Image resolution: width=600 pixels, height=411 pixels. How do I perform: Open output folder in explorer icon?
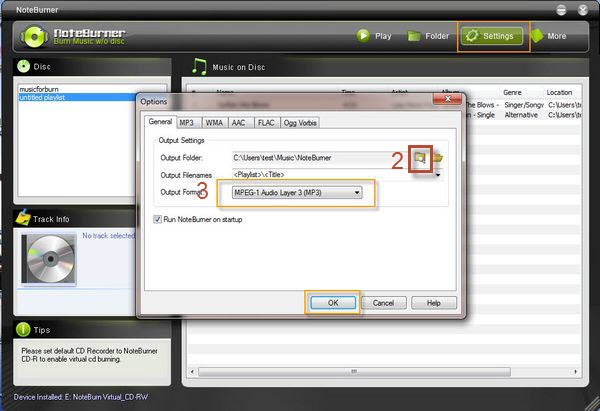[438, 158]
